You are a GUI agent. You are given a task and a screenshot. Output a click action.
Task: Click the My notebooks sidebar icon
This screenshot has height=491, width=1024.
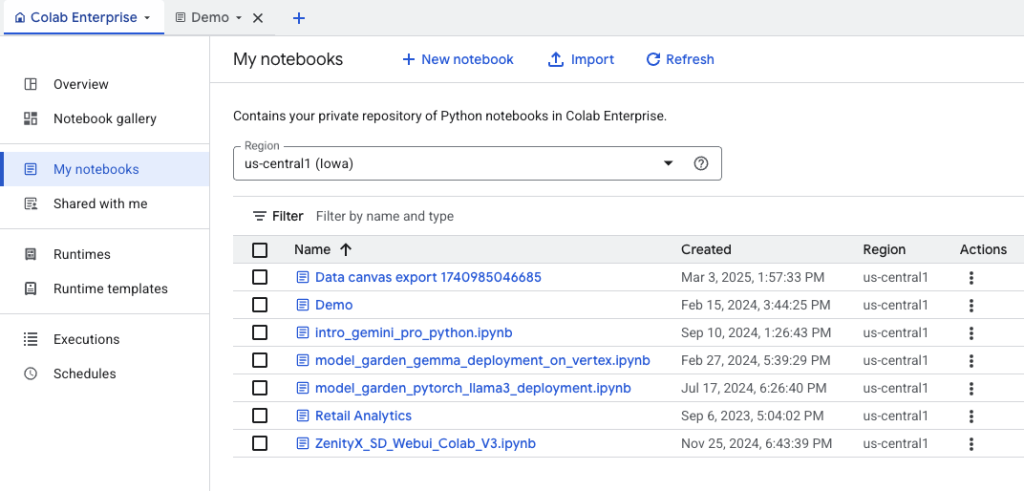click(x=30, y=169)
